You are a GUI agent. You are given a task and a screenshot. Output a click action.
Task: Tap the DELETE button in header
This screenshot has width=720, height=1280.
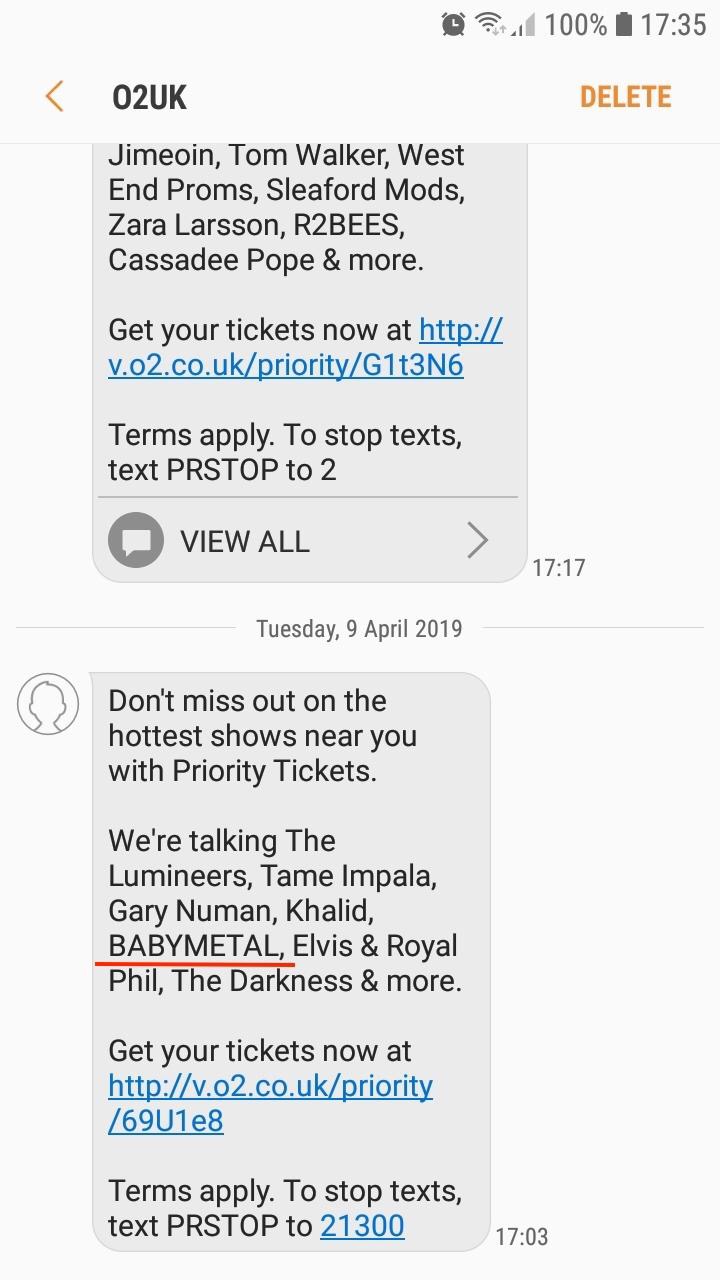pyautogui.click(x=625, y=97)
